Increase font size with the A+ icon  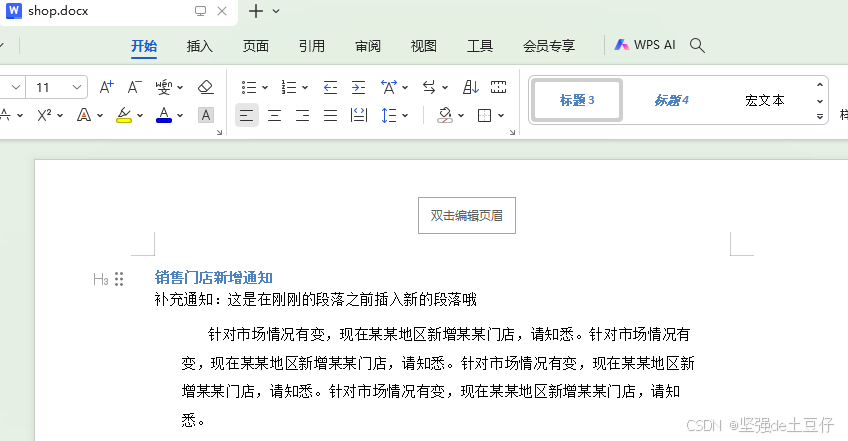(107, 87)
